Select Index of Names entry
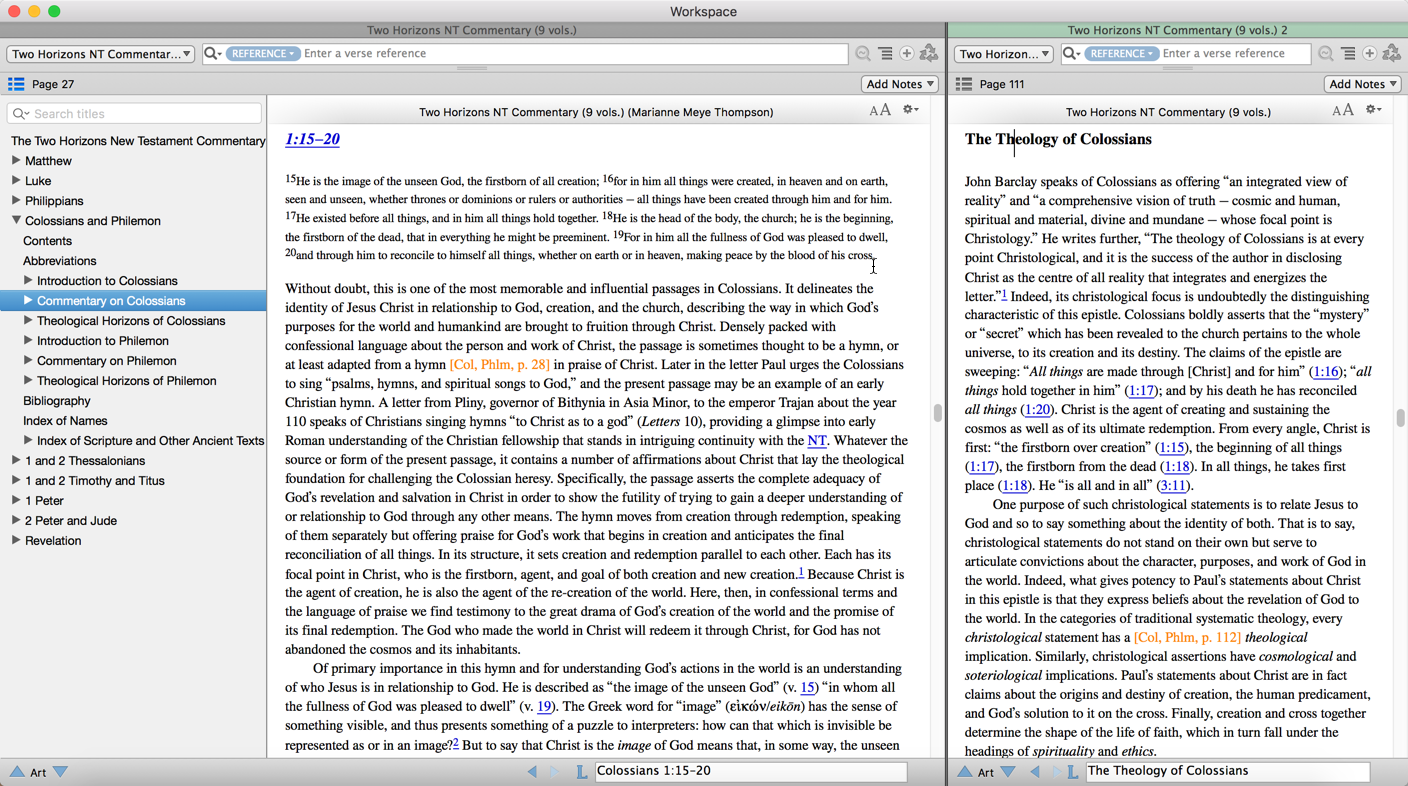This screenshot has height=786, width=1408. pyautogui.click(x=65, y=421)
